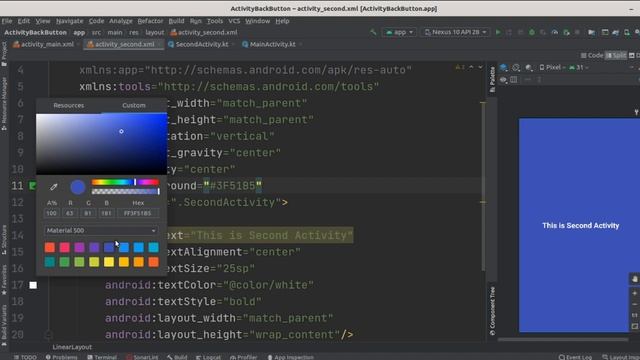This screenshot has height=360, width=640.
Task: Click the green color gutter icon on line 11
Action: (33, 186)
